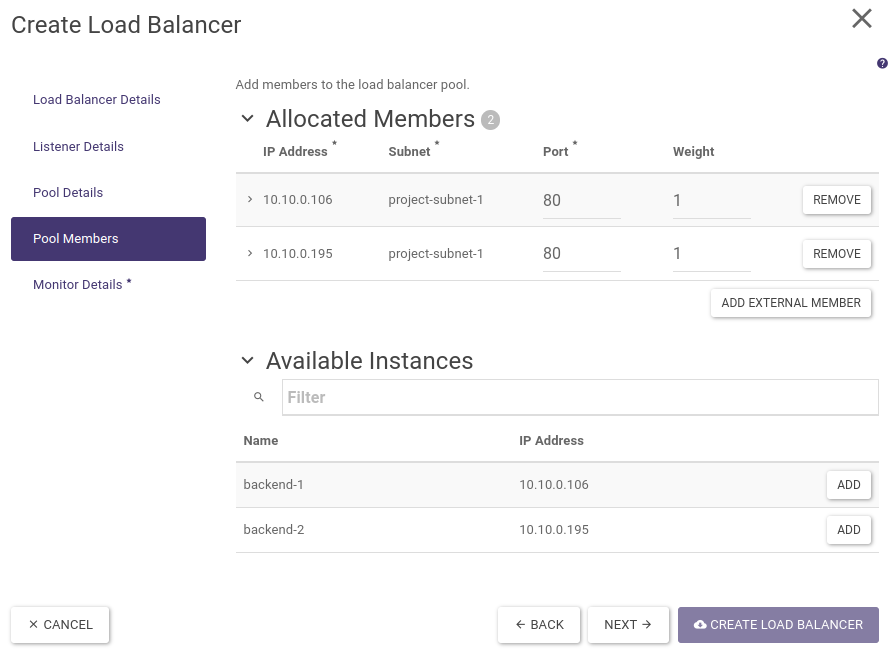The image size is (891, 653).
Task: Switch to the Pool Details step
Action: point(68,192)
